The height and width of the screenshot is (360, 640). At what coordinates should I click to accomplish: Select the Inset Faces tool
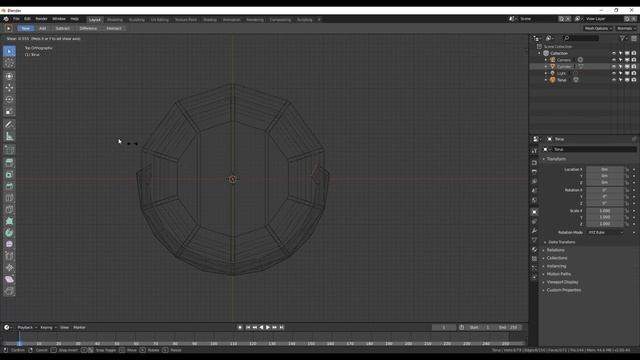(9, 175)
